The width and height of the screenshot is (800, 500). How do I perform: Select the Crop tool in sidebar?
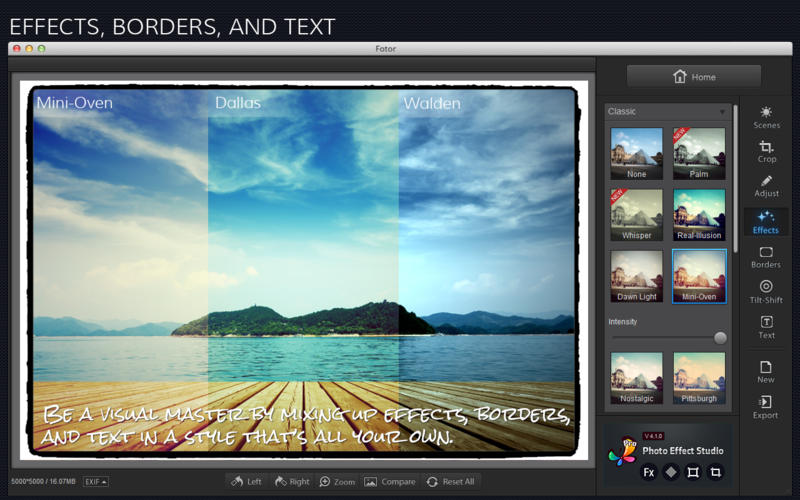coord(766,152)
